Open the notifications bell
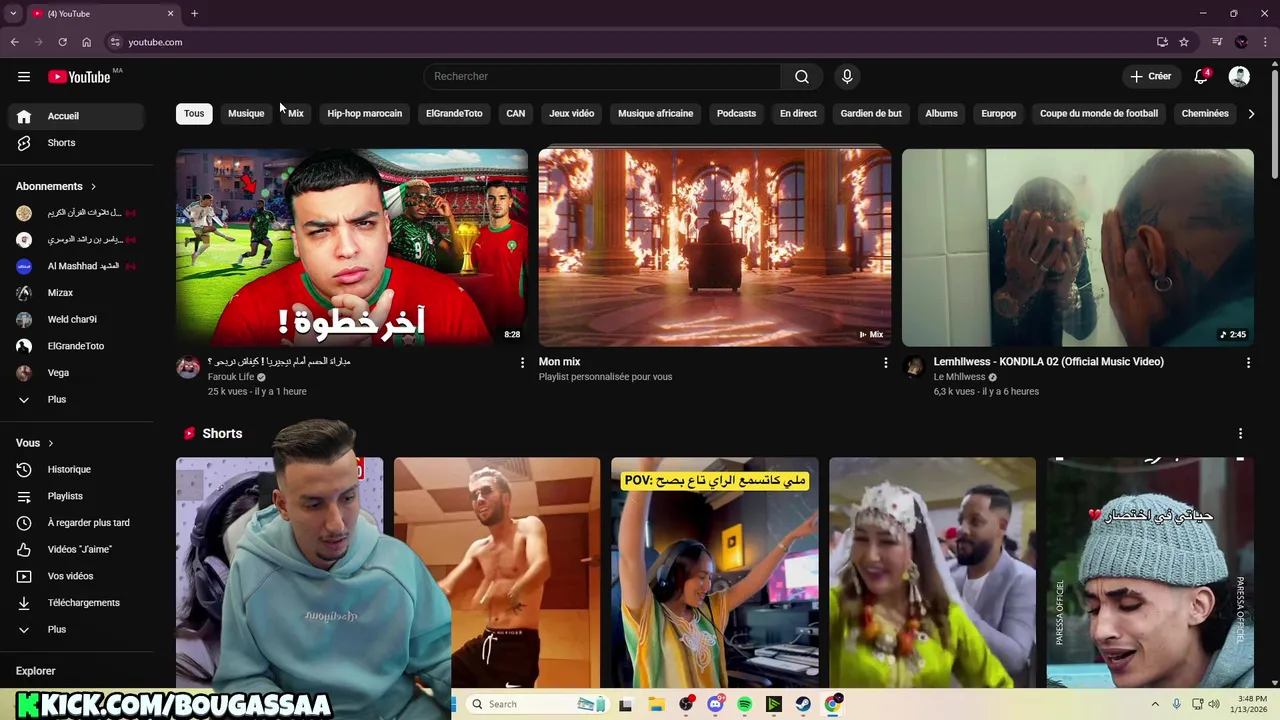1280x720 pixels. (1201, 77)
